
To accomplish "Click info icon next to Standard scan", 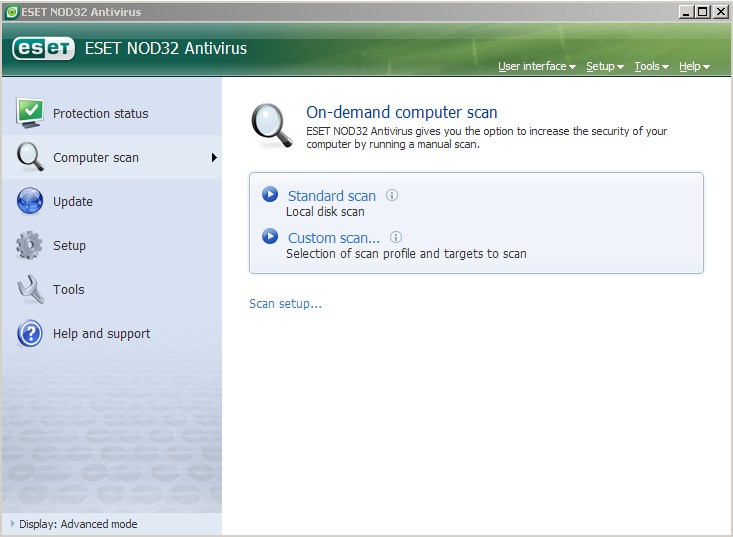I will 392,195.
